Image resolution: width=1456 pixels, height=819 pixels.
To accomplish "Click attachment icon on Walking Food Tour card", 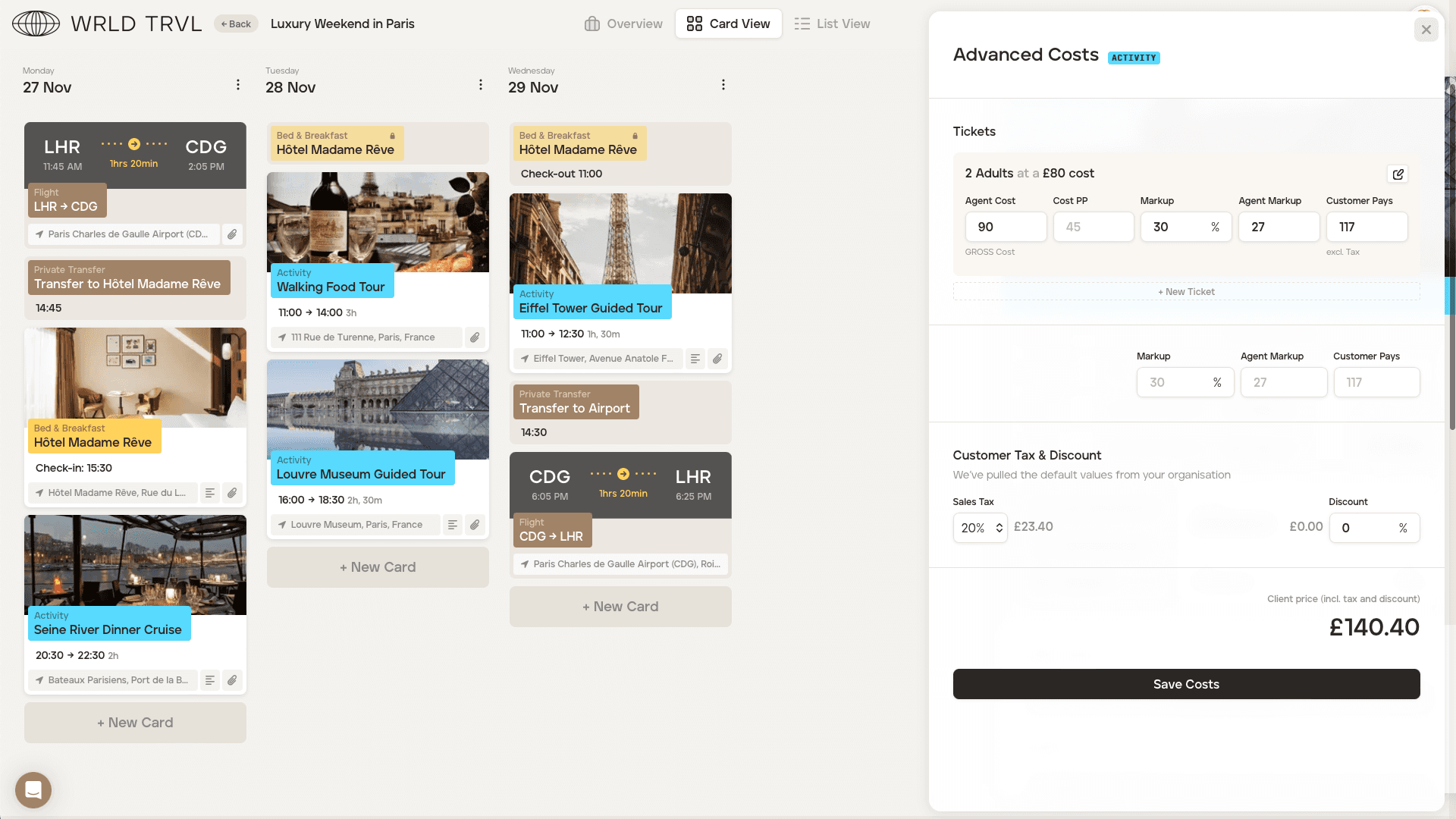I will (475, 337).
